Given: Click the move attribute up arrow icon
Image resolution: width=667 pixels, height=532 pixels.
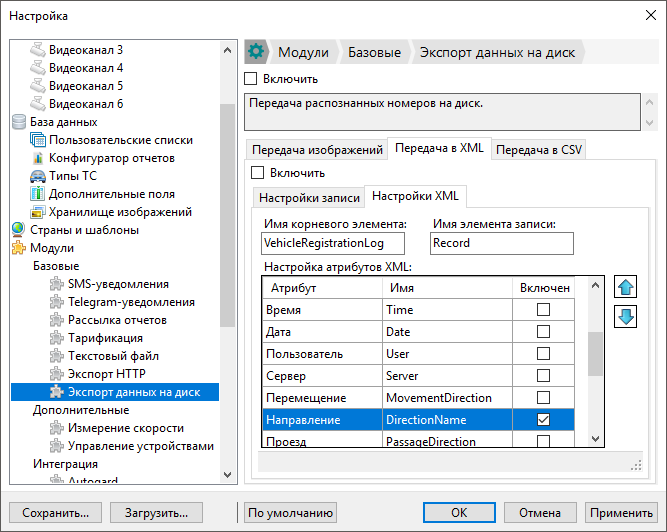Looking at the screenshot, I should (x=625, y=287).
